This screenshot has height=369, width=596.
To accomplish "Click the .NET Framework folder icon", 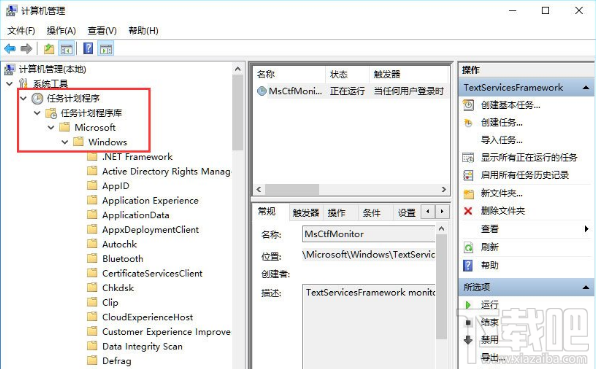I will (x=92, y=157).
